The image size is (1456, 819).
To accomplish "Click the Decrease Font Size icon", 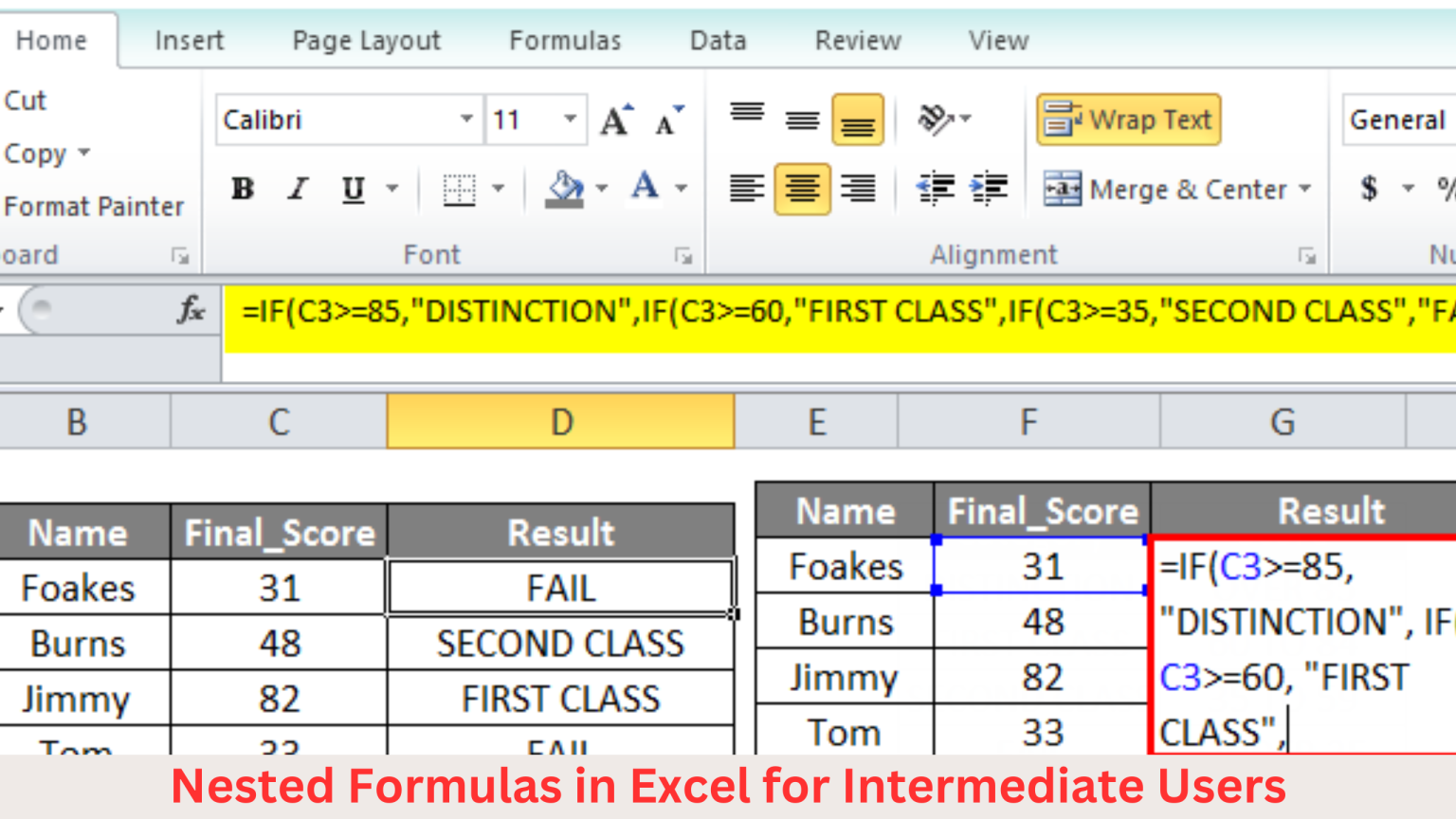I will click(x=668, y=120).
